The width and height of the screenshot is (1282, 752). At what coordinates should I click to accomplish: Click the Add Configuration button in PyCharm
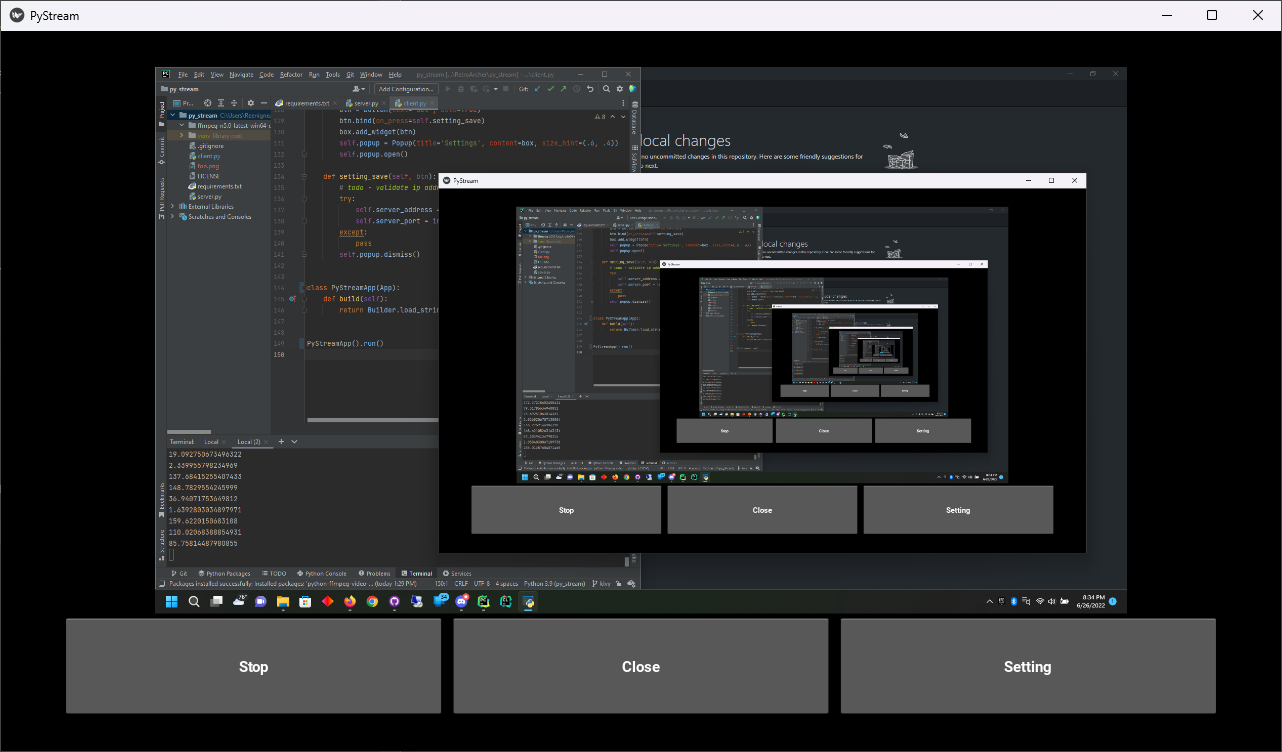(406, 89)
